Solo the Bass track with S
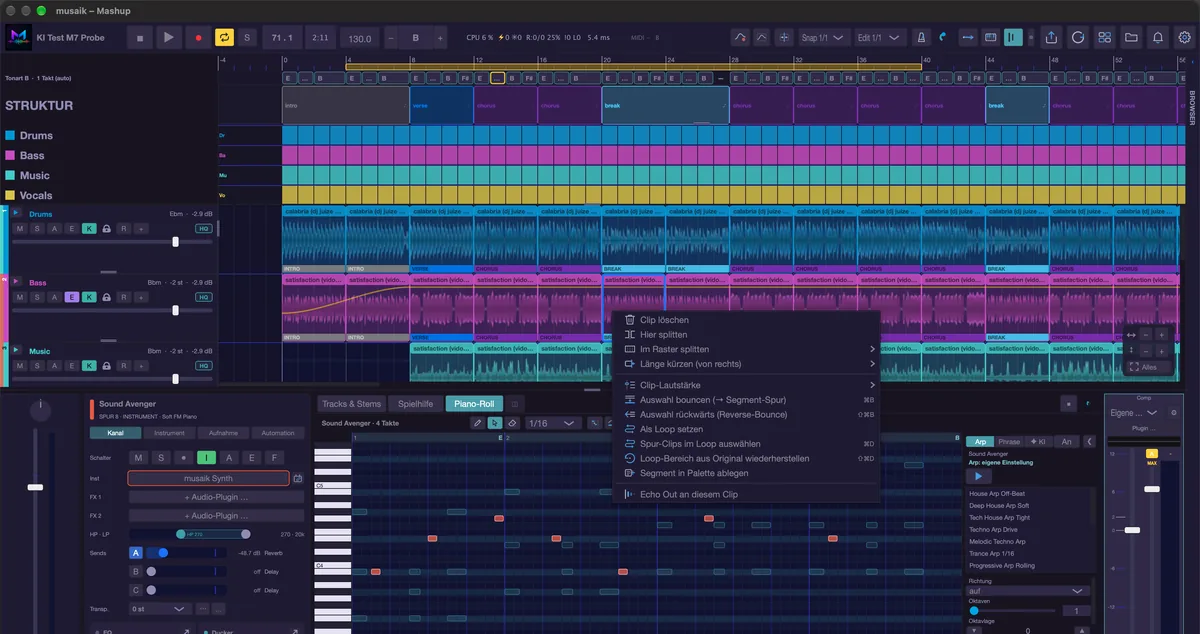 (x=36, y=297)
